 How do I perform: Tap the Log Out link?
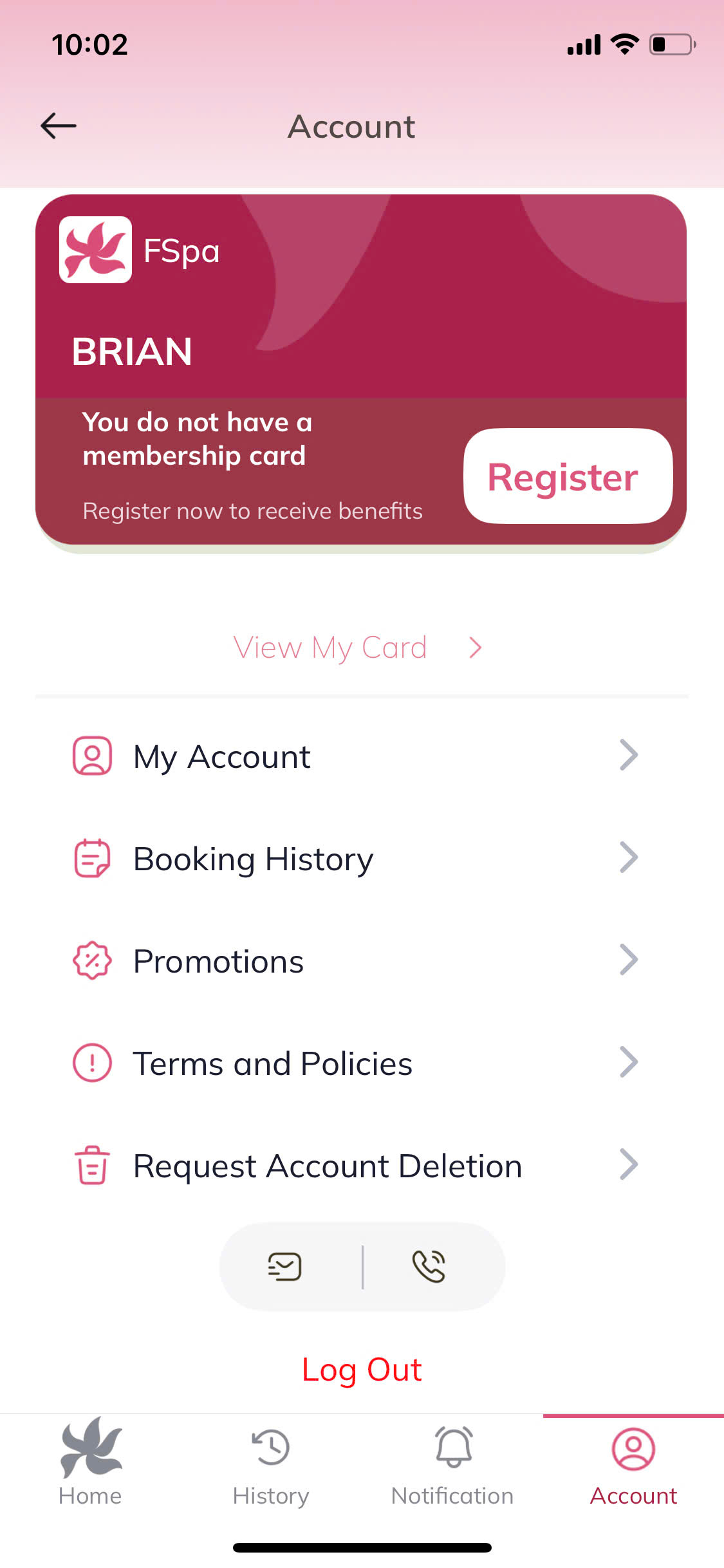[x=362, y=1370]
